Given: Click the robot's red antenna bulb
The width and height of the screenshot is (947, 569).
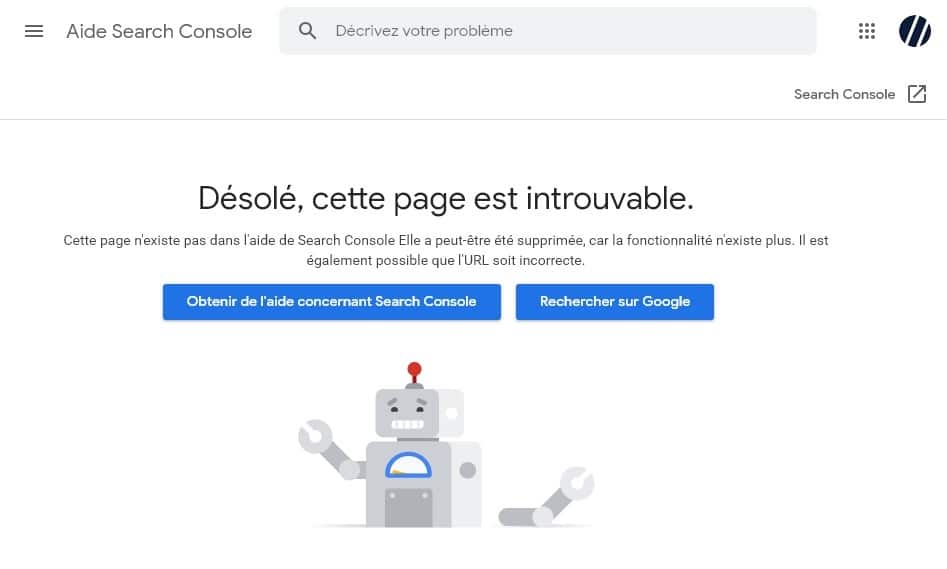Looking at the screenshot, I should (x=414, y=369).
